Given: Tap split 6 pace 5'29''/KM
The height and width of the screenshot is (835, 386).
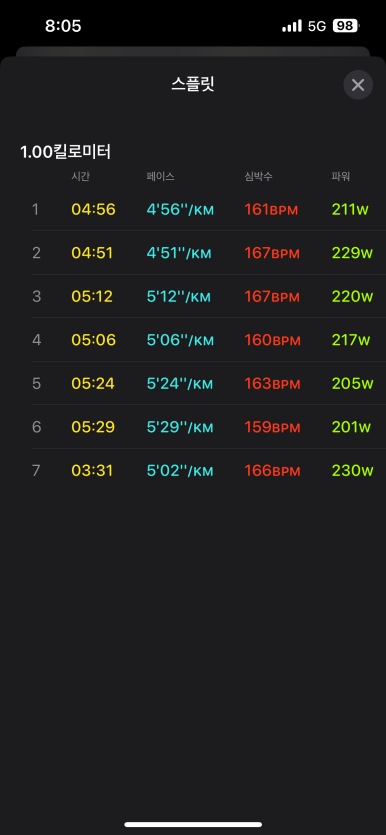Looking at the screenshot, I should click(x=180, y=427).
